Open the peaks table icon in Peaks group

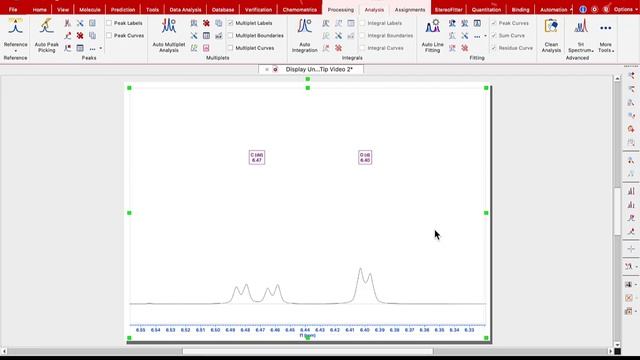coord(80,48)
